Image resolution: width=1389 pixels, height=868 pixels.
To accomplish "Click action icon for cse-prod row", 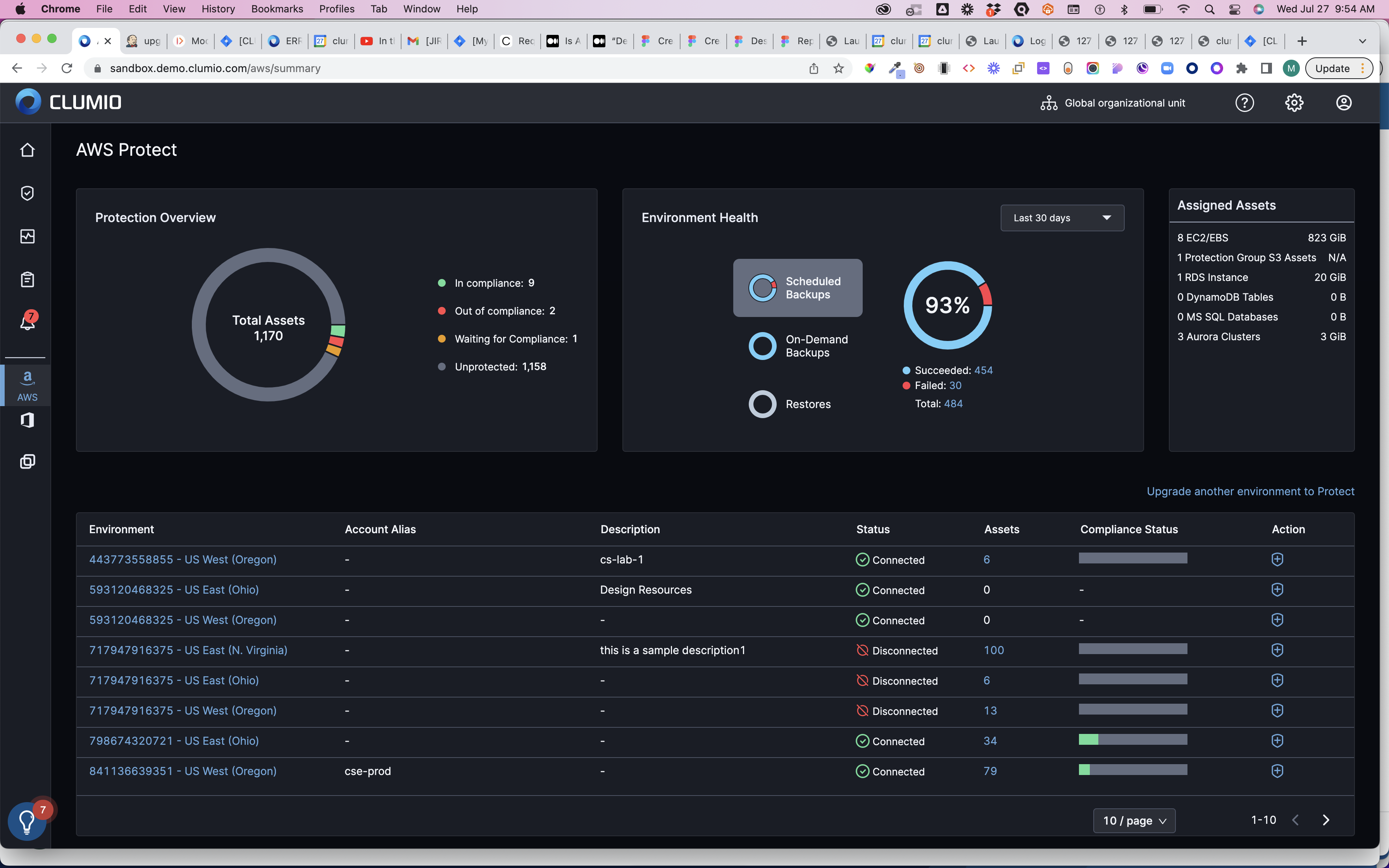I will click(1277, 771).
